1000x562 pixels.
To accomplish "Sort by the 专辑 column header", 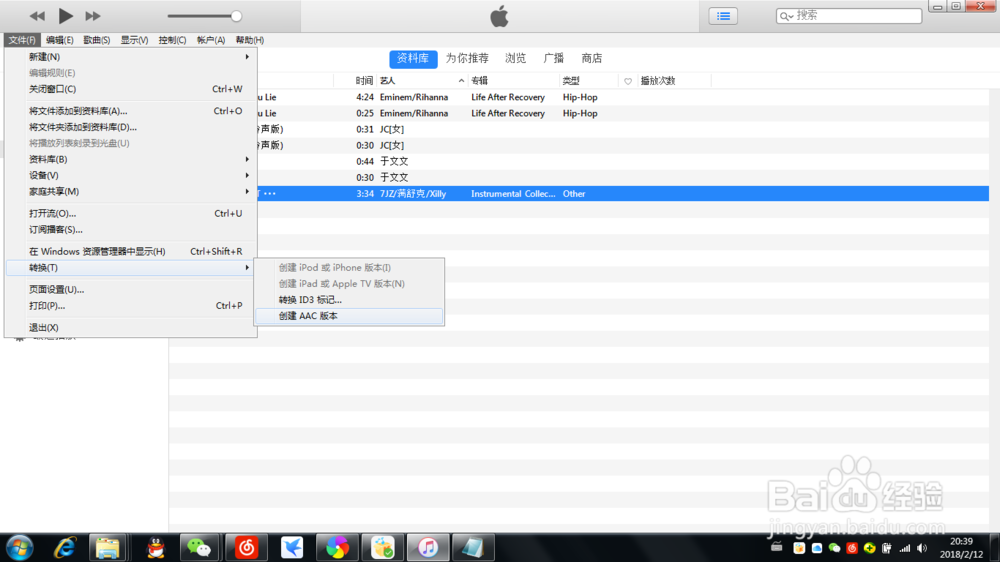I will point(514,81).
